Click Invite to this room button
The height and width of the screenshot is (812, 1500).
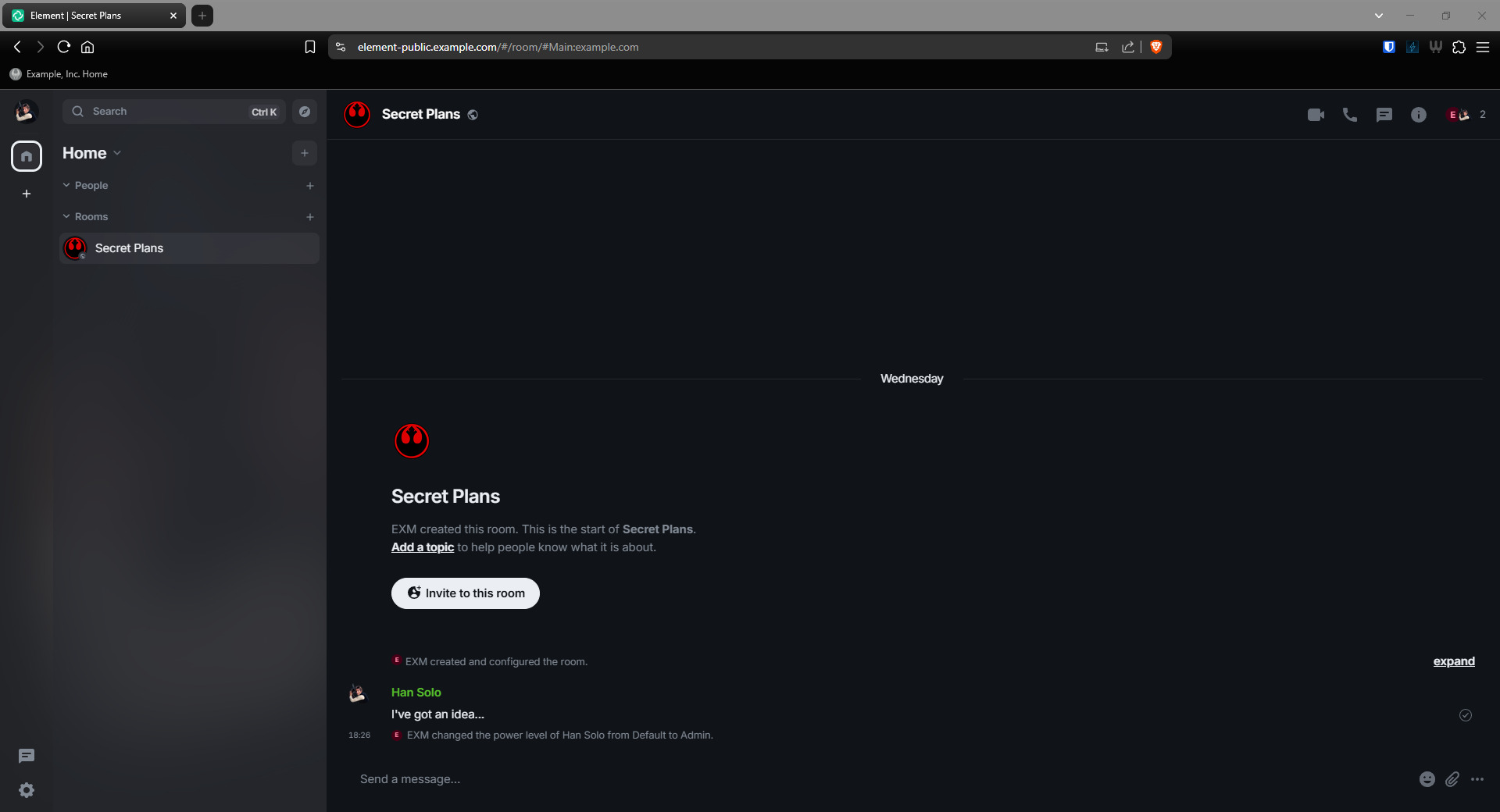465,593
